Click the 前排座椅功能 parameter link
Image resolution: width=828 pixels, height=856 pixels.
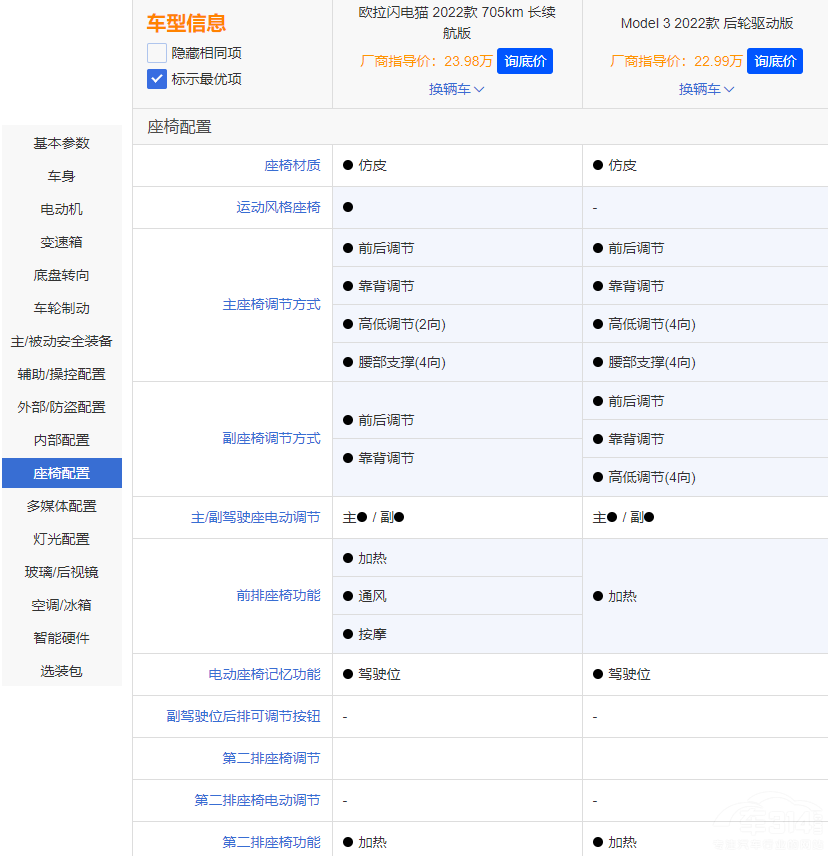pos(278,595)
